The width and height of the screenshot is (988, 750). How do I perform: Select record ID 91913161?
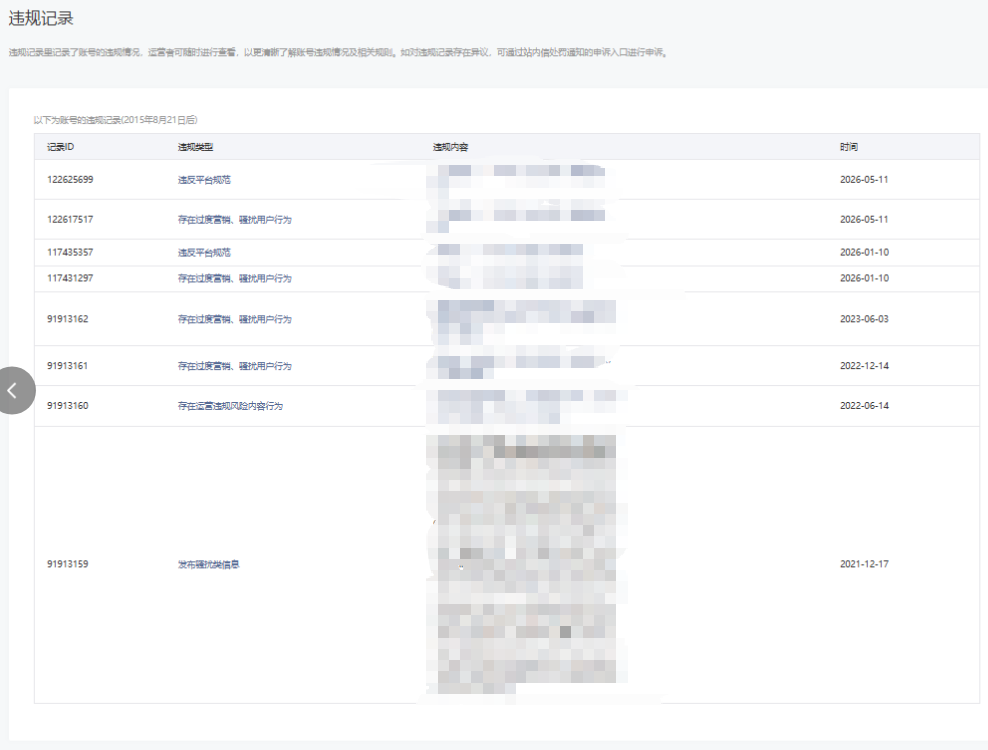(67, 366)
